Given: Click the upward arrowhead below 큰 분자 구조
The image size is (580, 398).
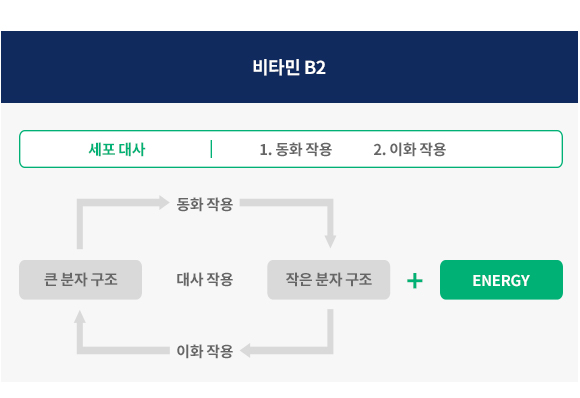Looking at the screenshot, I should click(x=80, y=317).
